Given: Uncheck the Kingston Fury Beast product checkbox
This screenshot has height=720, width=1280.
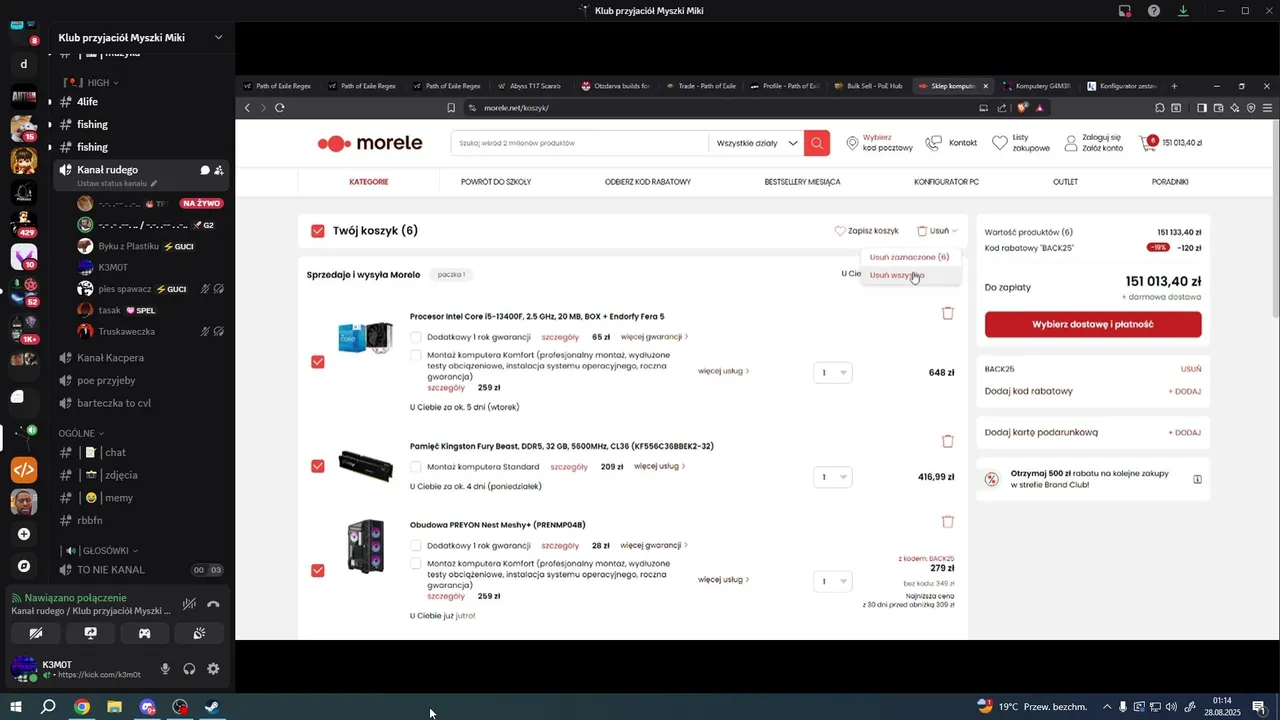Looking at the screenshot, I should coord(318,466).
